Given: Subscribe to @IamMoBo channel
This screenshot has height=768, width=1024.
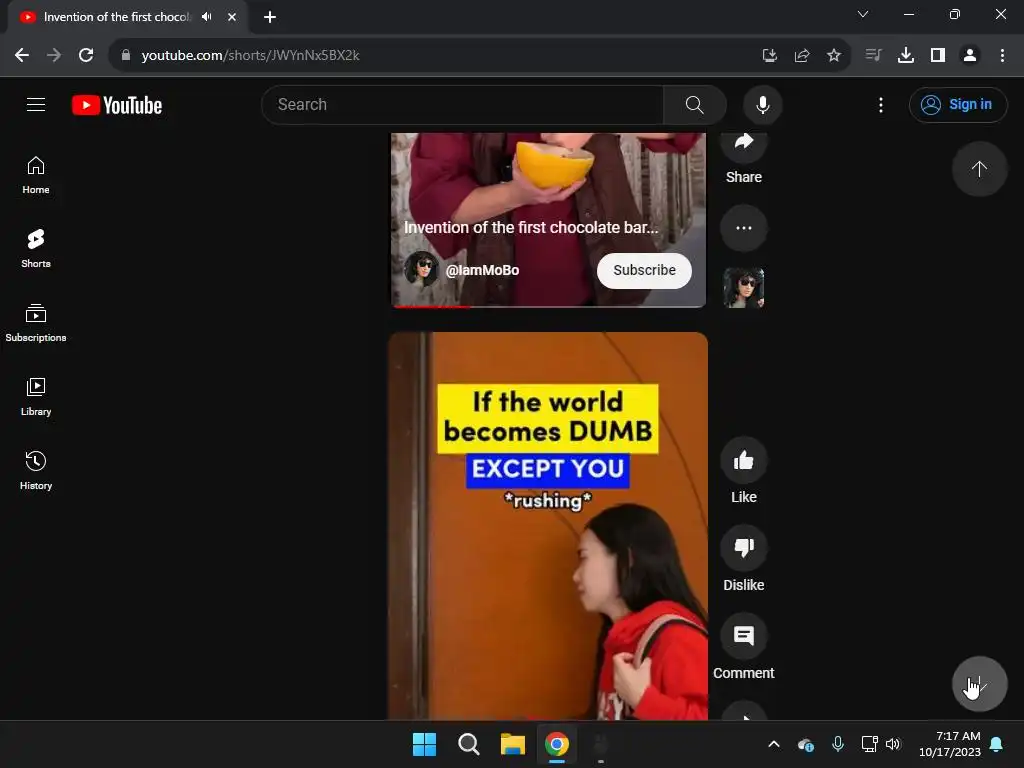Looking at the screenshot, I should click(x=644, y=270).
